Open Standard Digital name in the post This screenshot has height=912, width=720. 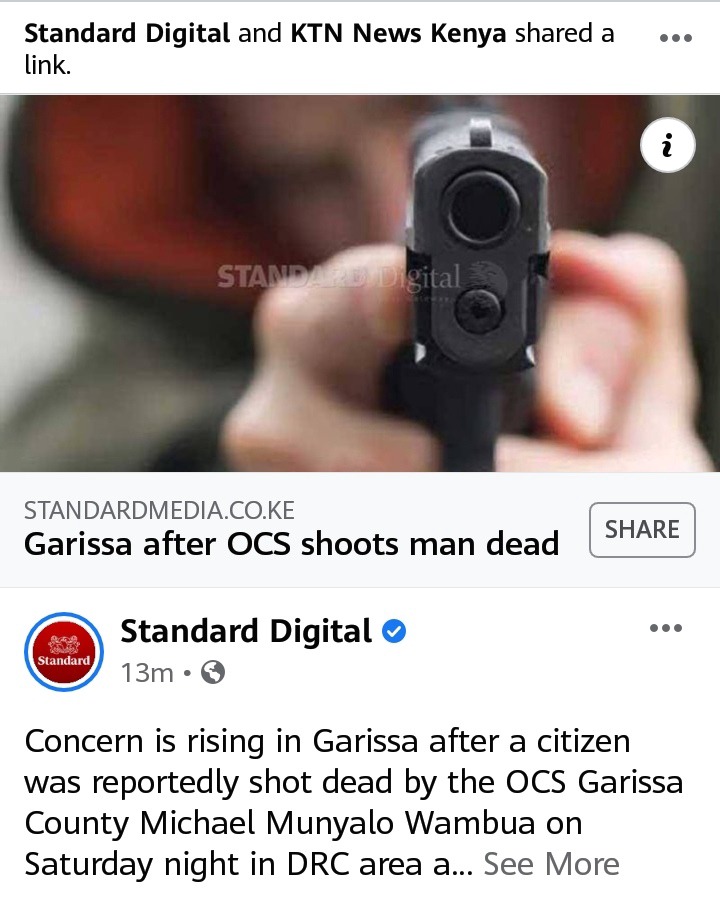click(246, 632)
